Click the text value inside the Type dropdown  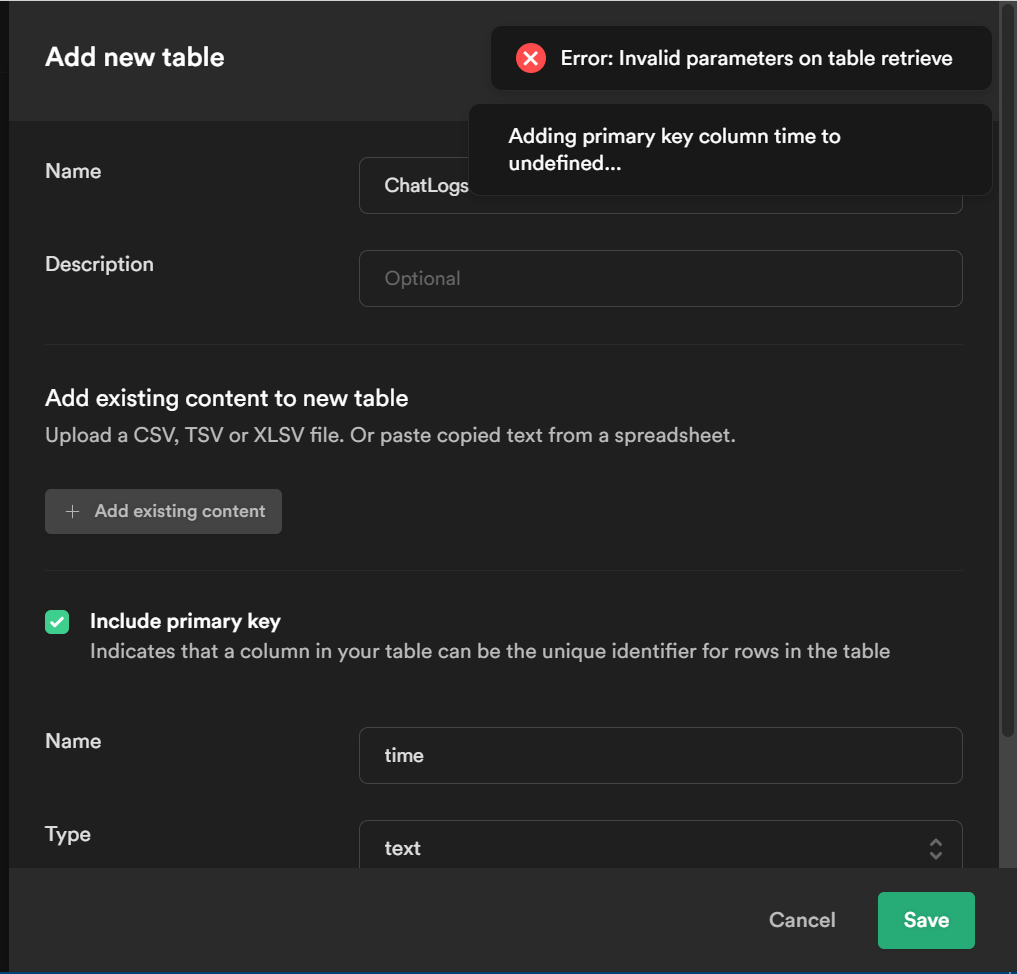(x=402, y=847)
